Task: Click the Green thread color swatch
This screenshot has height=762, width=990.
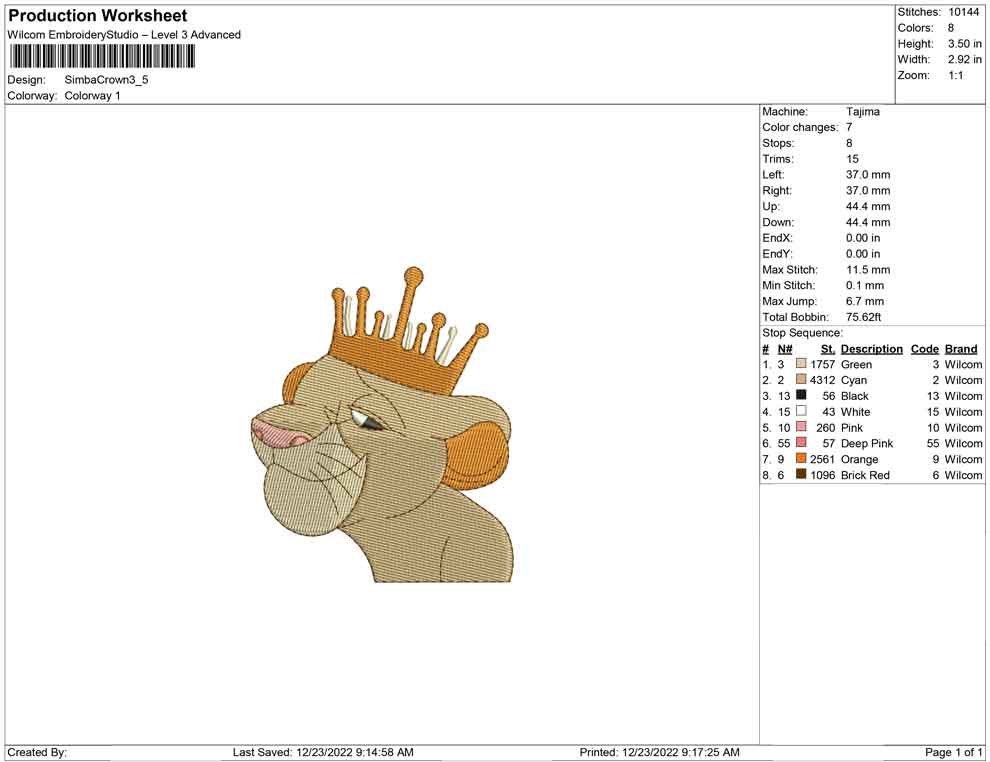Action: click(x=800, y=364)
